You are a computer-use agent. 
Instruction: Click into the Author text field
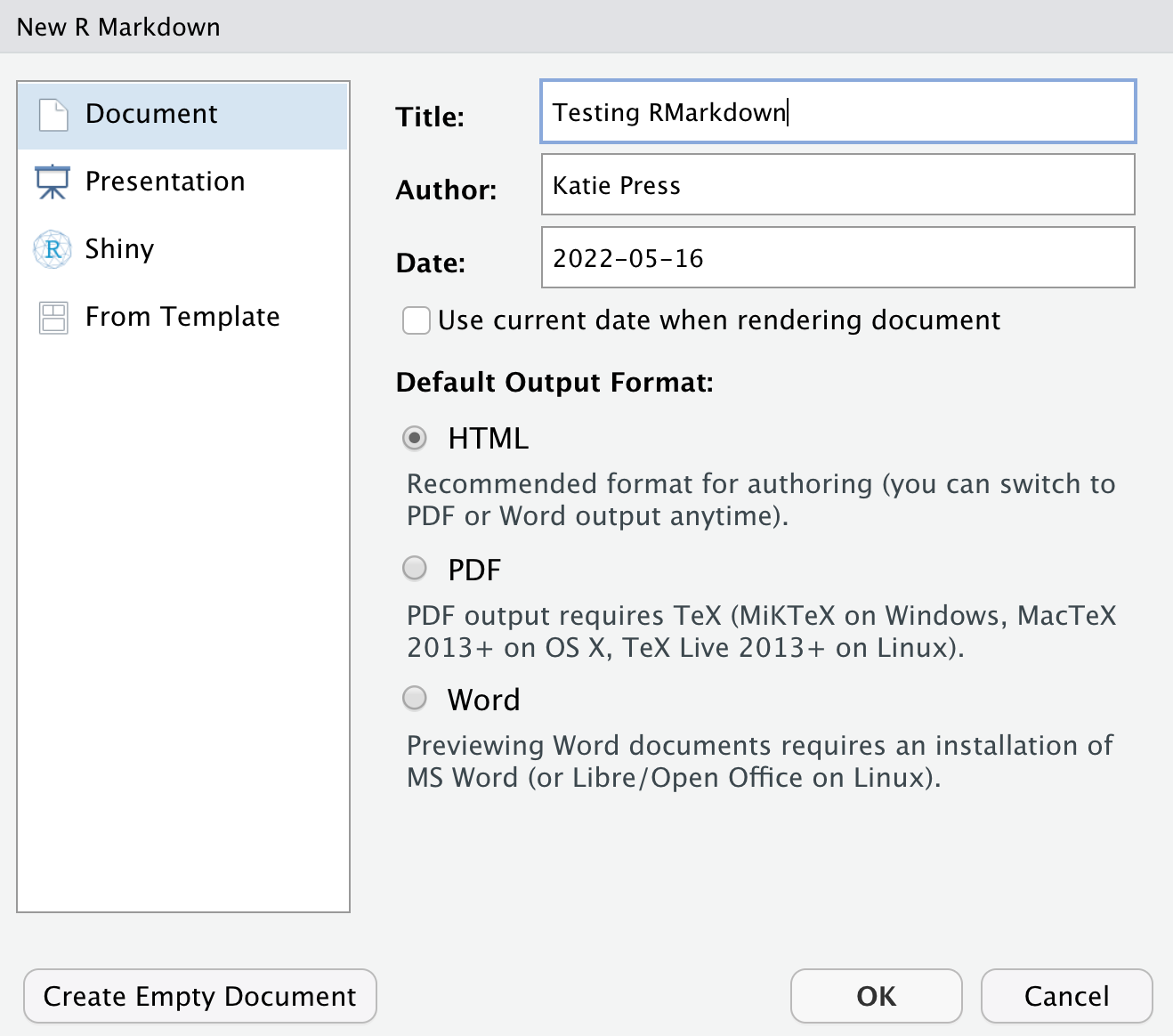point(838,184)
